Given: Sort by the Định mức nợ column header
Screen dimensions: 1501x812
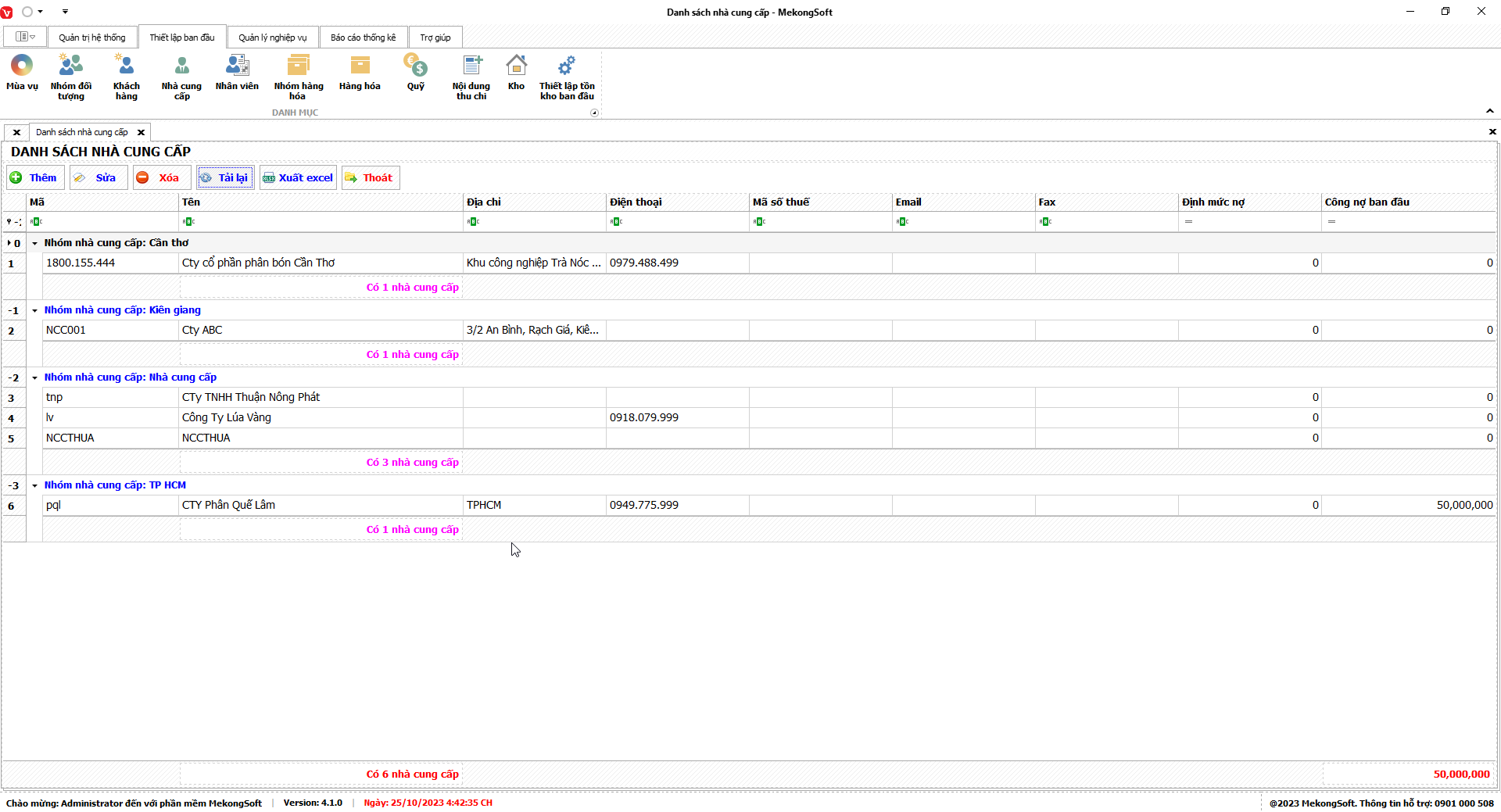Looking at the screenshot, I should (x=1250, y=202).
